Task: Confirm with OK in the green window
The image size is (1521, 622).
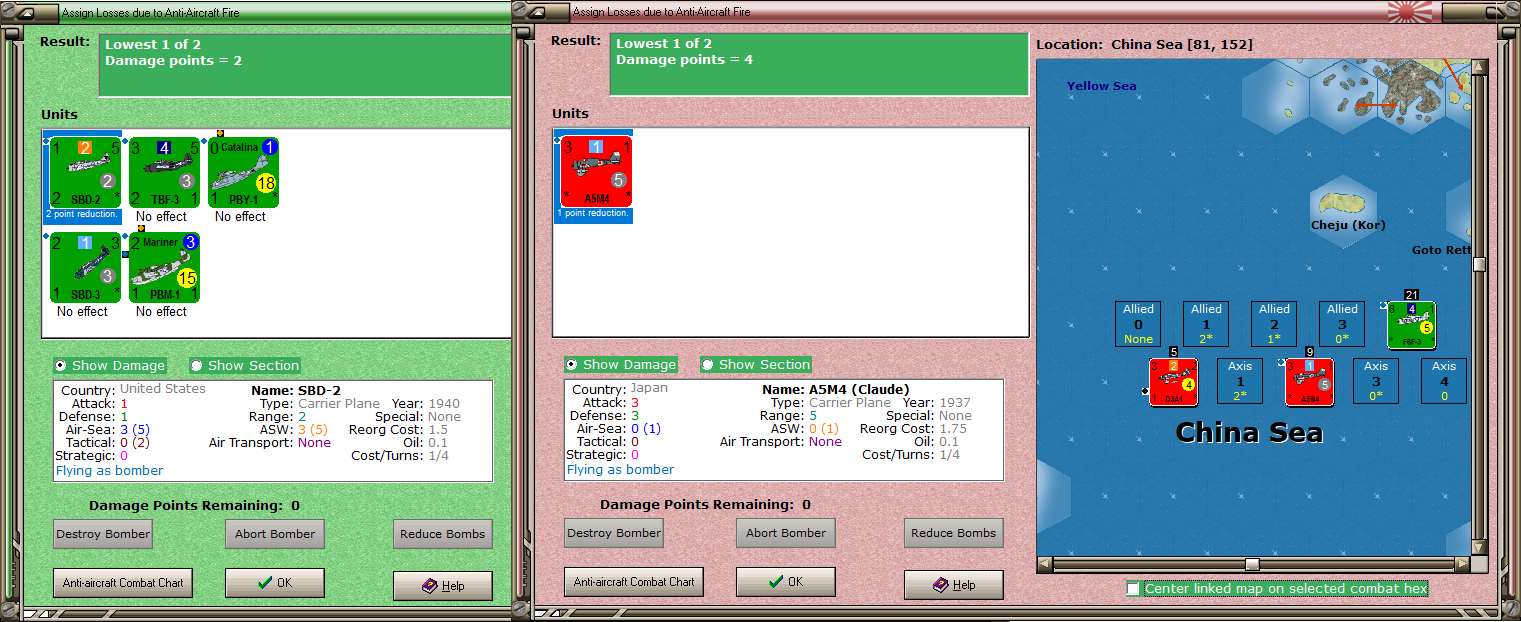Action: click(x=275, y=582)
